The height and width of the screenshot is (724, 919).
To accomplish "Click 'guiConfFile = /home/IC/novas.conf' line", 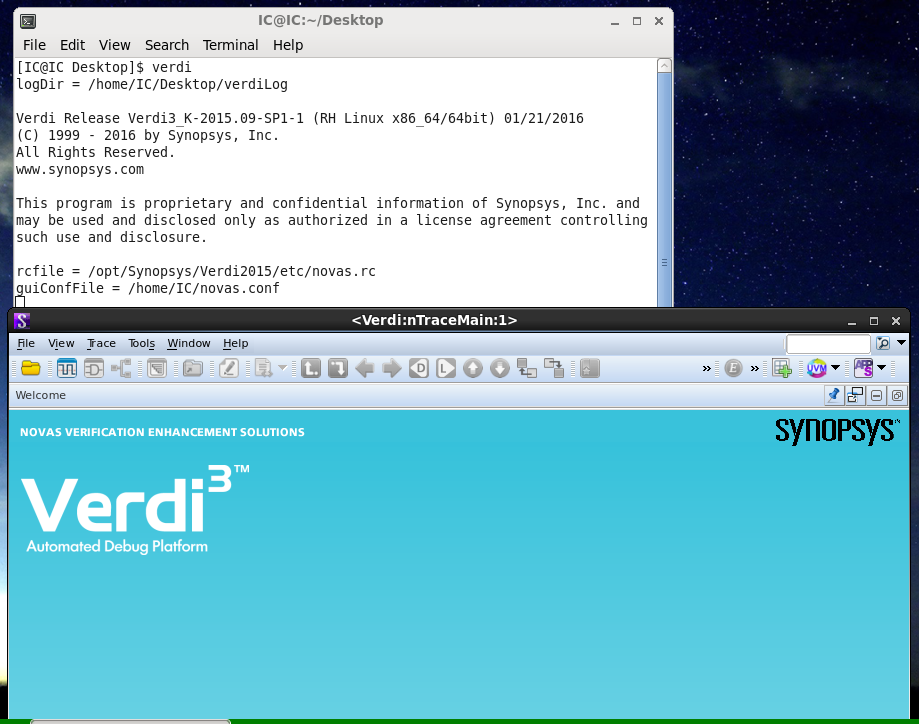I will (148, 288).
